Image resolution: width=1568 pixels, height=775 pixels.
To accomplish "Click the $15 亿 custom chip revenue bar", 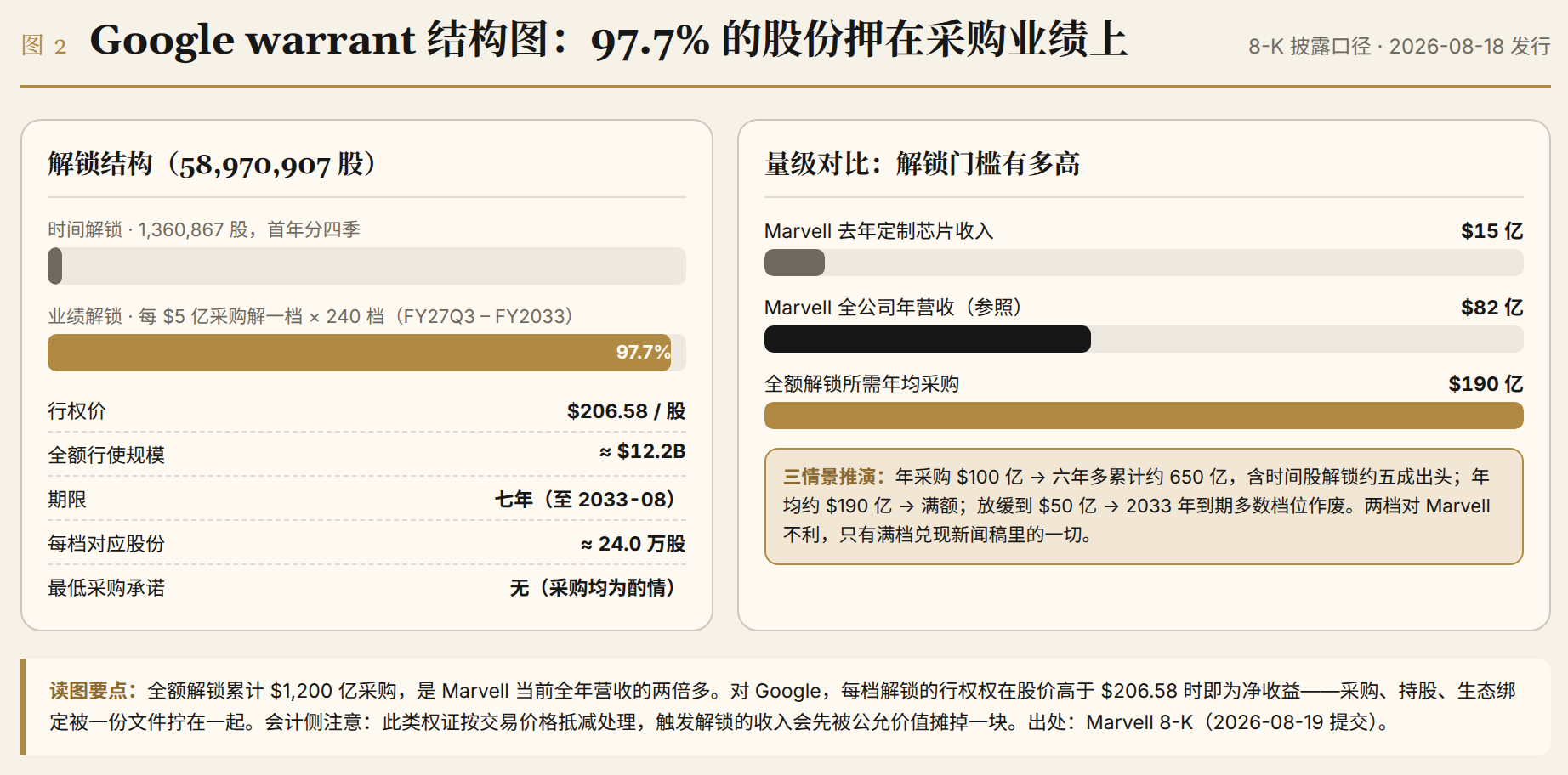I will [794, 263].
